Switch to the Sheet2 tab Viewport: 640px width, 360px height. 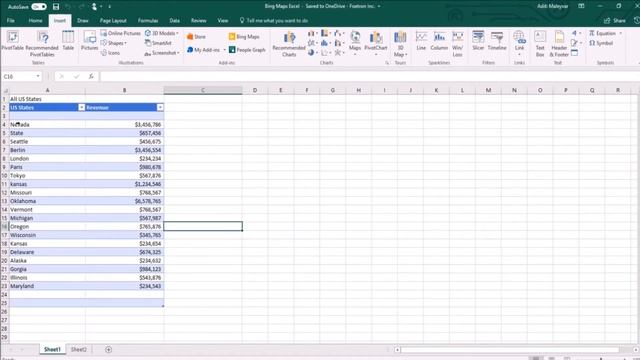[79, 349]
